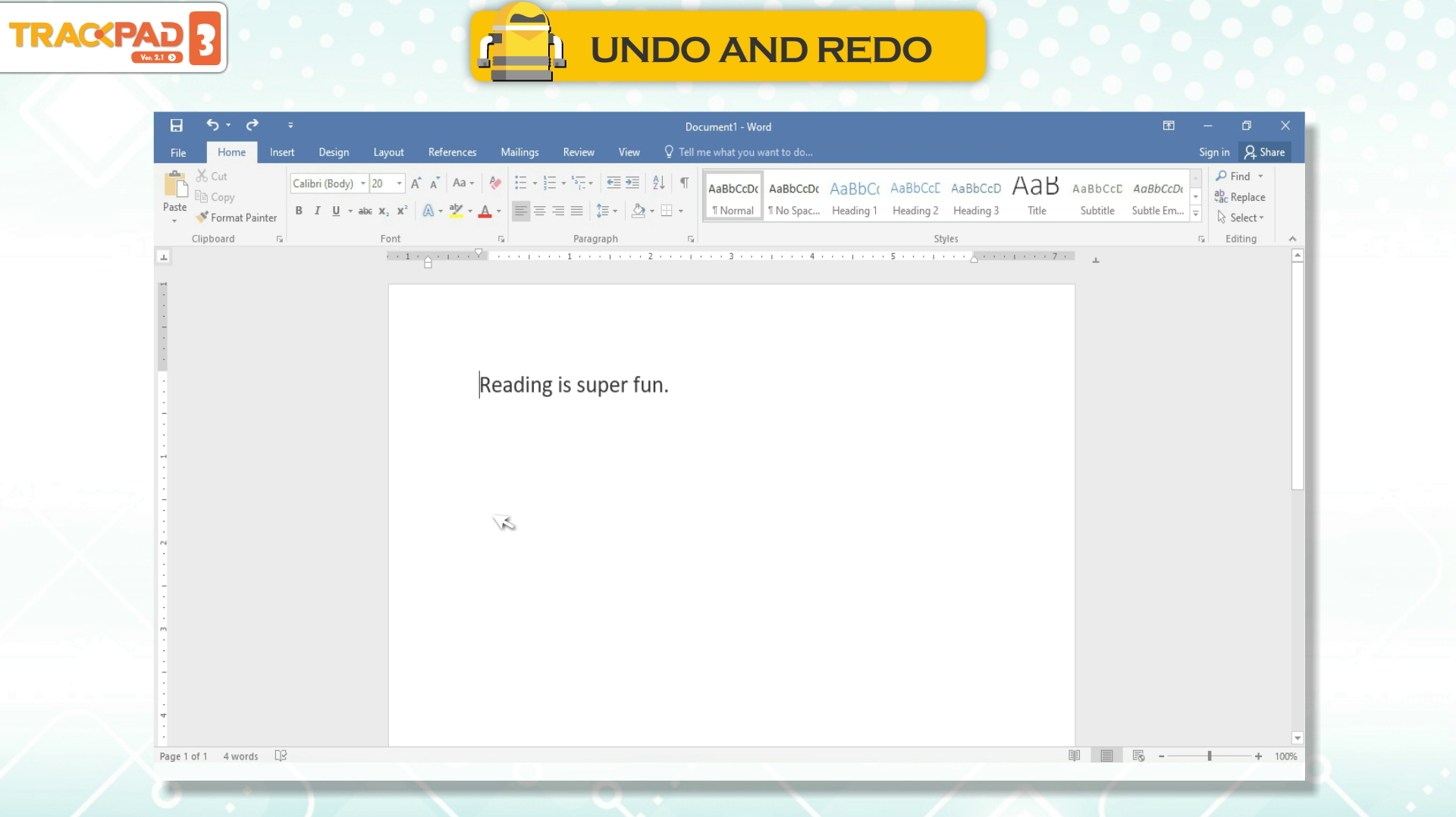
Task: Expand the Styles gallery More arrow
Action: click(1196, 214)
